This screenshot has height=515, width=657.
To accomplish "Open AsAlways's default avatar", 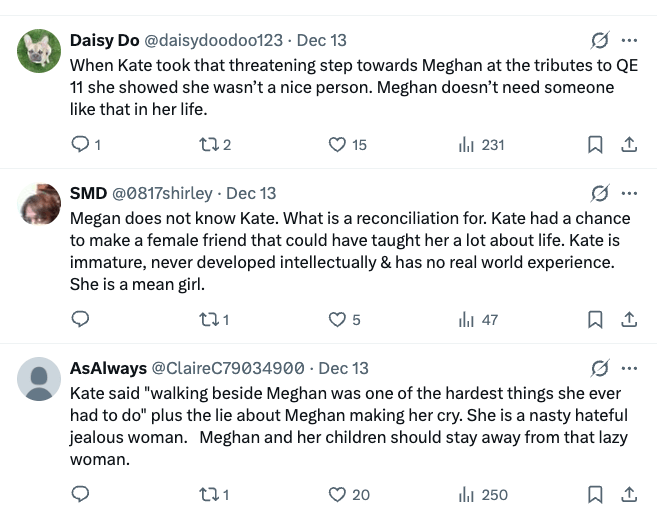I will (41, 380).
